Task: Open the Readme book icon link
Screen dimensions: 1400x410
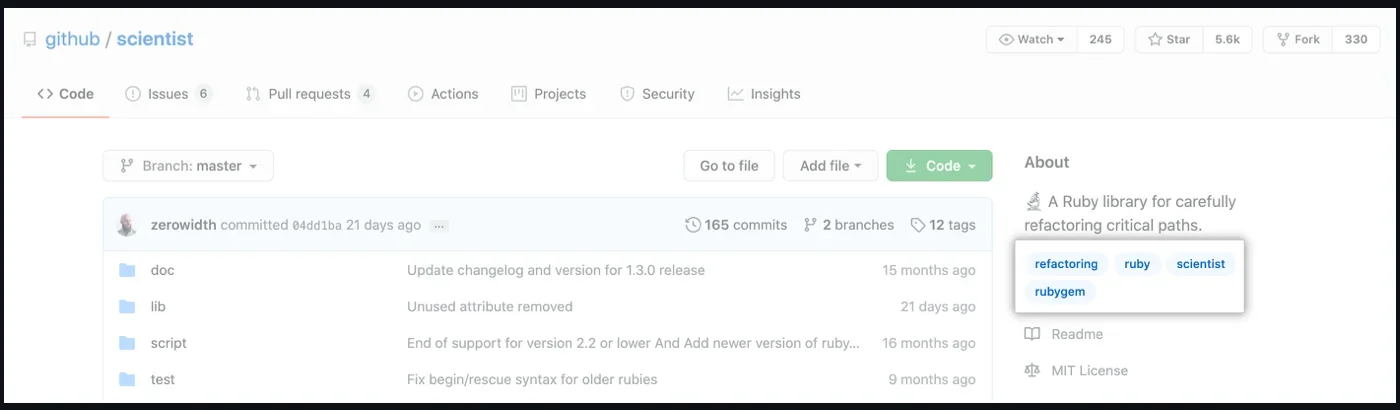Action: click(x=1033, y=334)
